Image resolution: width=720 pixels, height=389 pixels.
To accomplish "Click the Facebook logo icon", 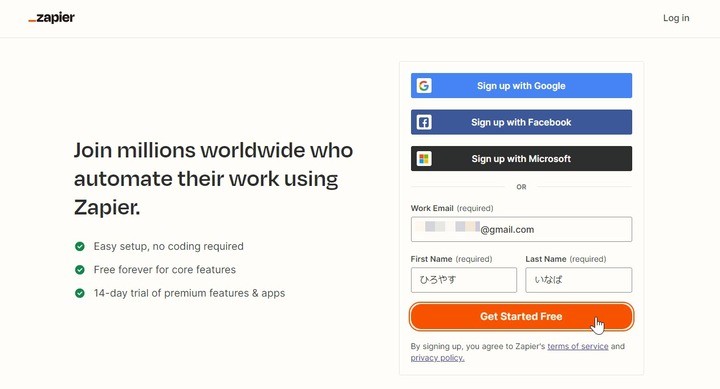I will pyautogui.click(x=424, y=122).
